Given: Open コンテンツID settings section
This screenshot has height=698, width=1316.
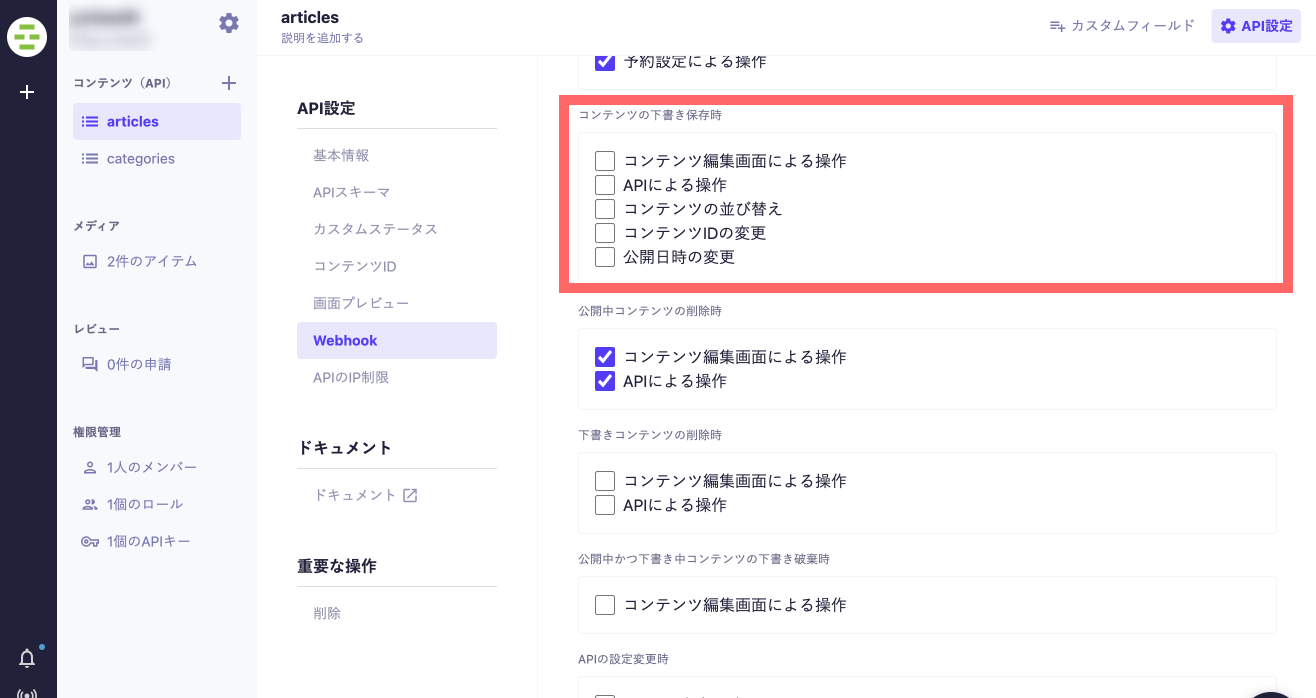Looking at the screenshot, I should 397,267.
